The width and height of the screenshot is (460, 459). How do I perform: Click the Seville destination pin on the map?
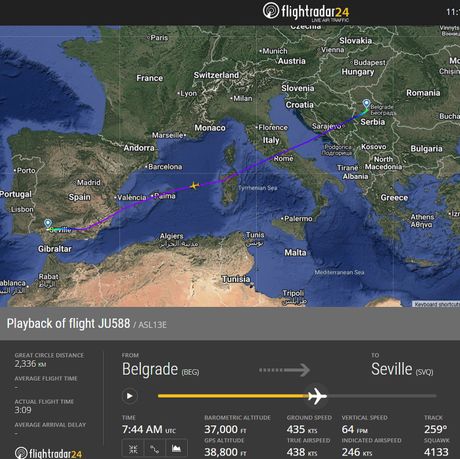pyautogui.click(x=48, y=223)
